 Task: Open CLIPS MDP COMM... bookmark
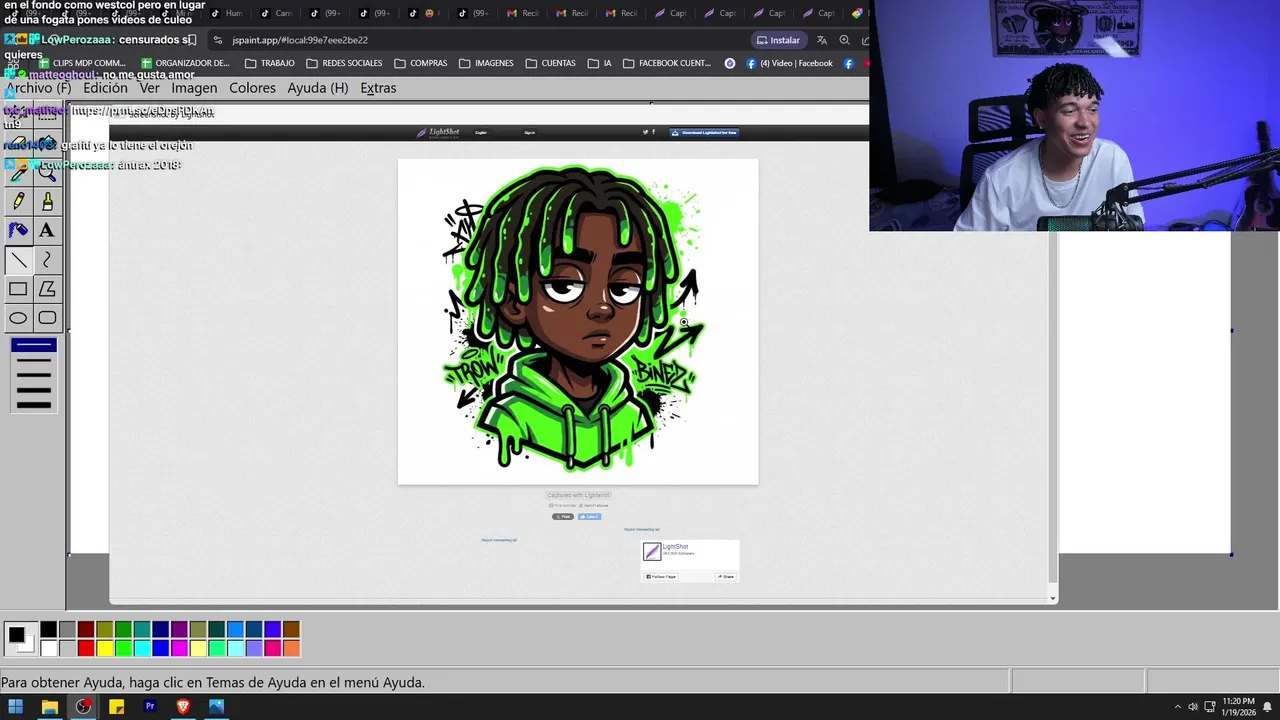[80, 63]
